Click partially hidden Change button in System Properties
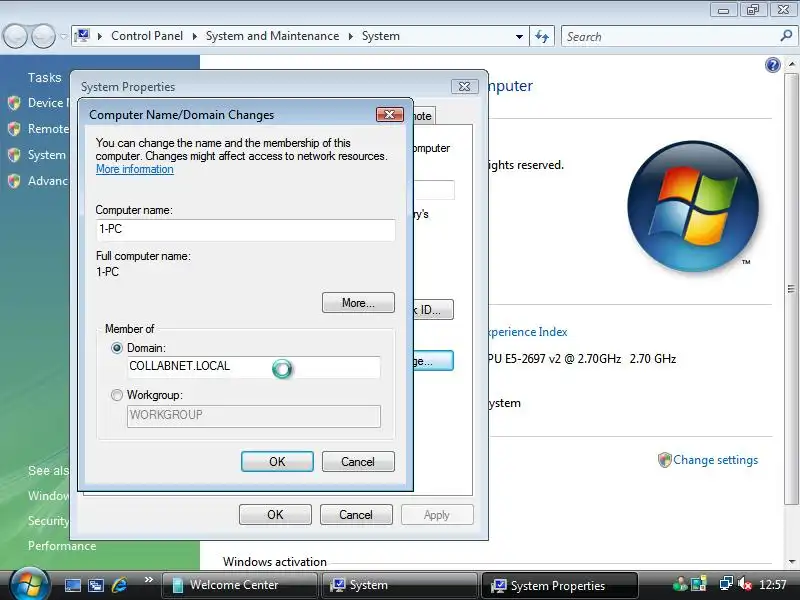The image size is (800, 600). pos(433,361)
